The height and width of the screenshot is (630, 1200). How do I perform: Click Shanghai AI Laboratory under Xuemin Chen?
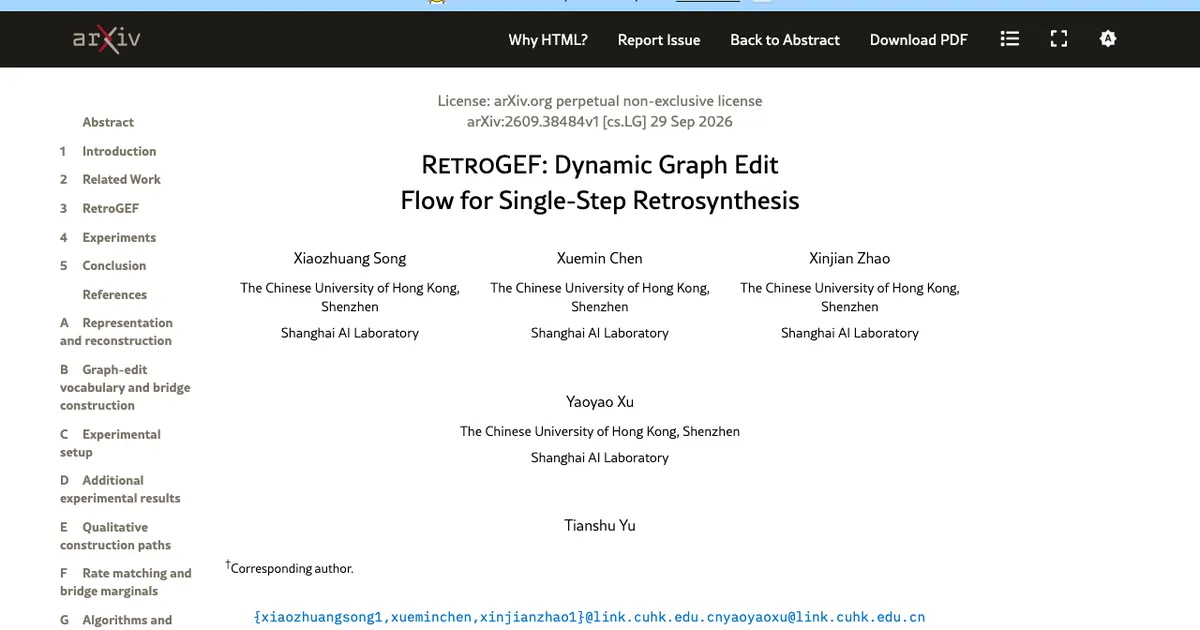click(x=600, y=333)
